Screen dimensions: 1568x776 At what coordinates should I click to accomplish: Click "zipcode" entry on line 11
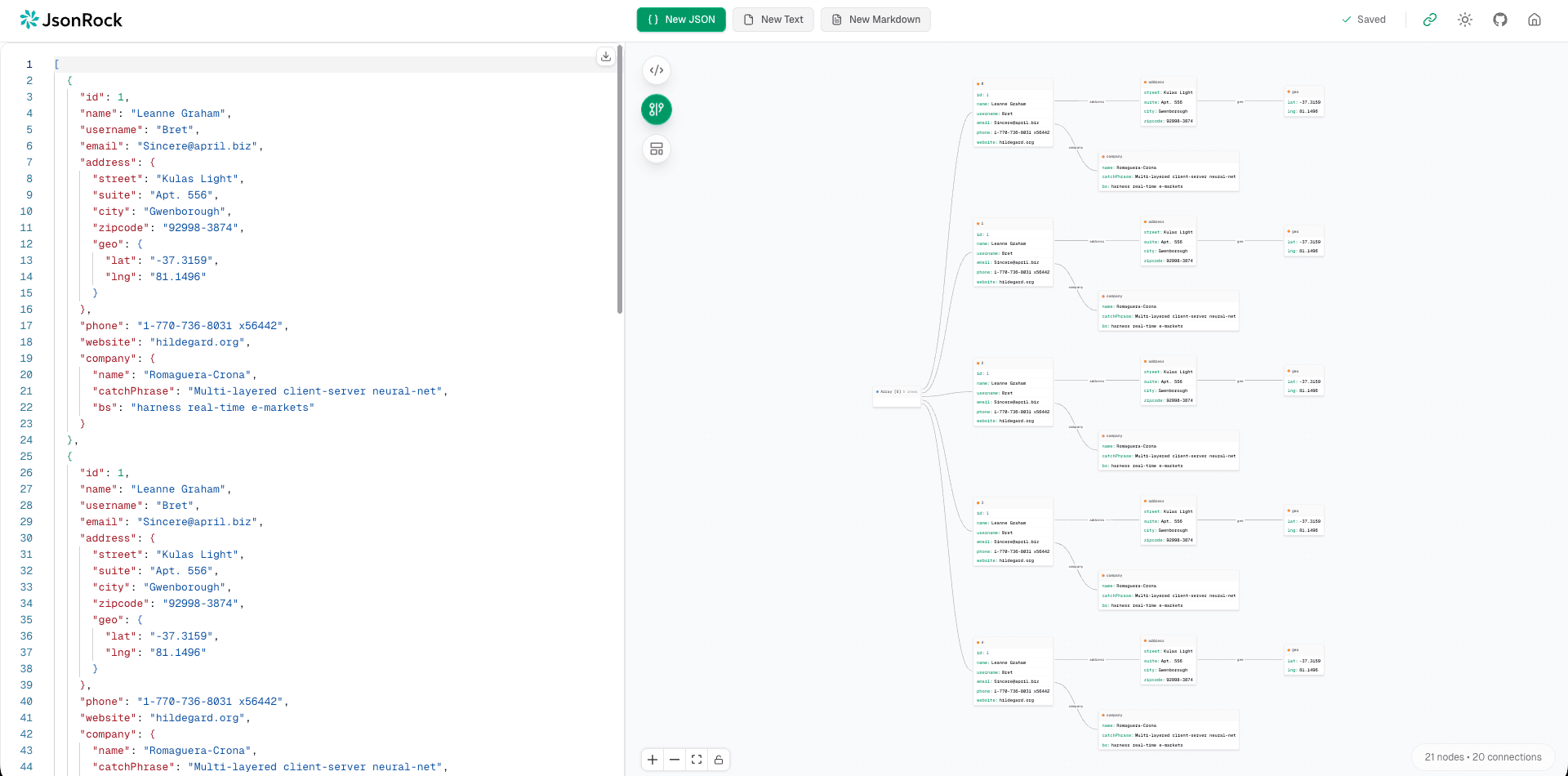click(x=168, y=228)
